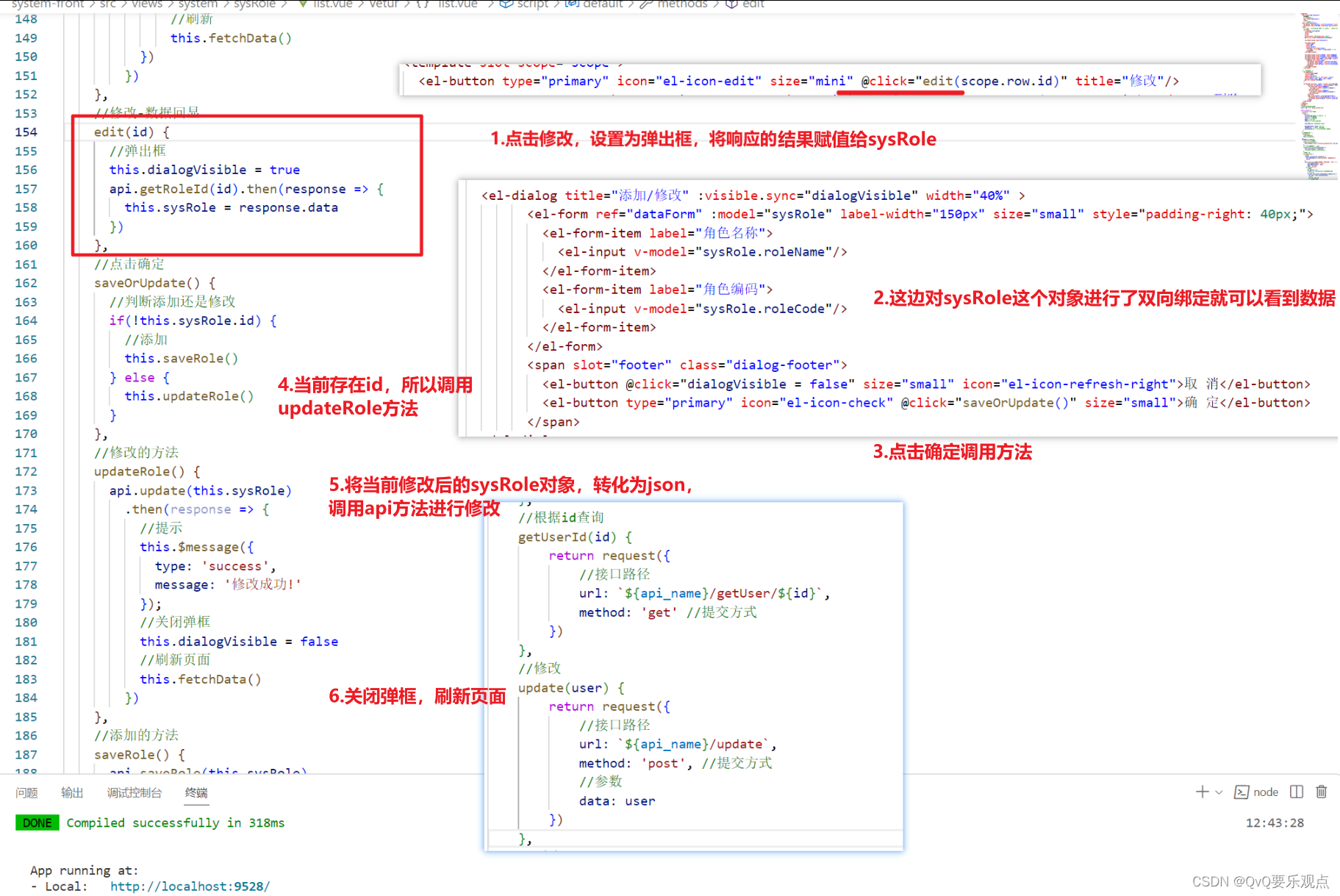Click the 'this.saveRole()' call
The height and width of the screenshot is (896, 1340).
tap(181, 358)
